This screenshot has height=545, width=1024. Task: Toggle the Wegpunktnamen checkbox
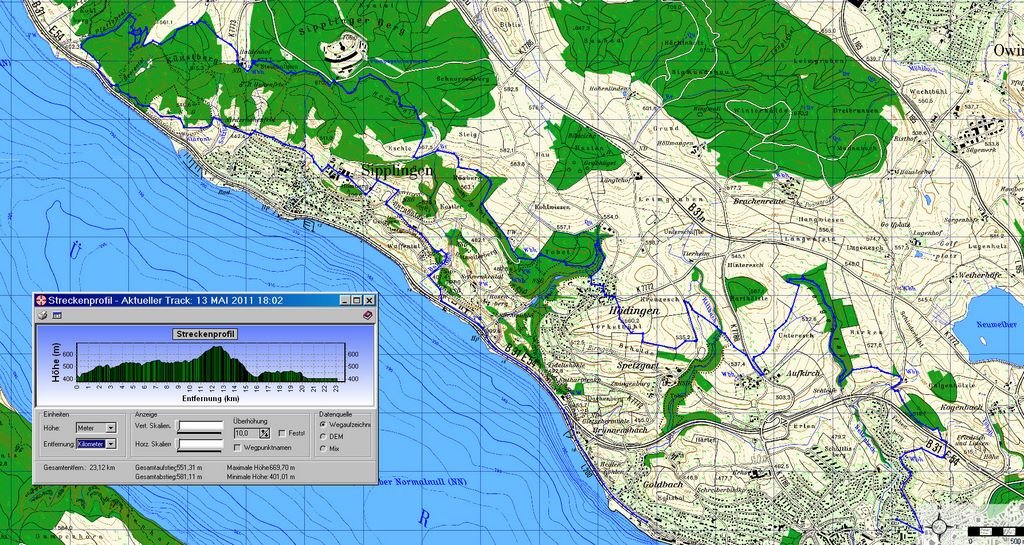click(x=236, y=447)
